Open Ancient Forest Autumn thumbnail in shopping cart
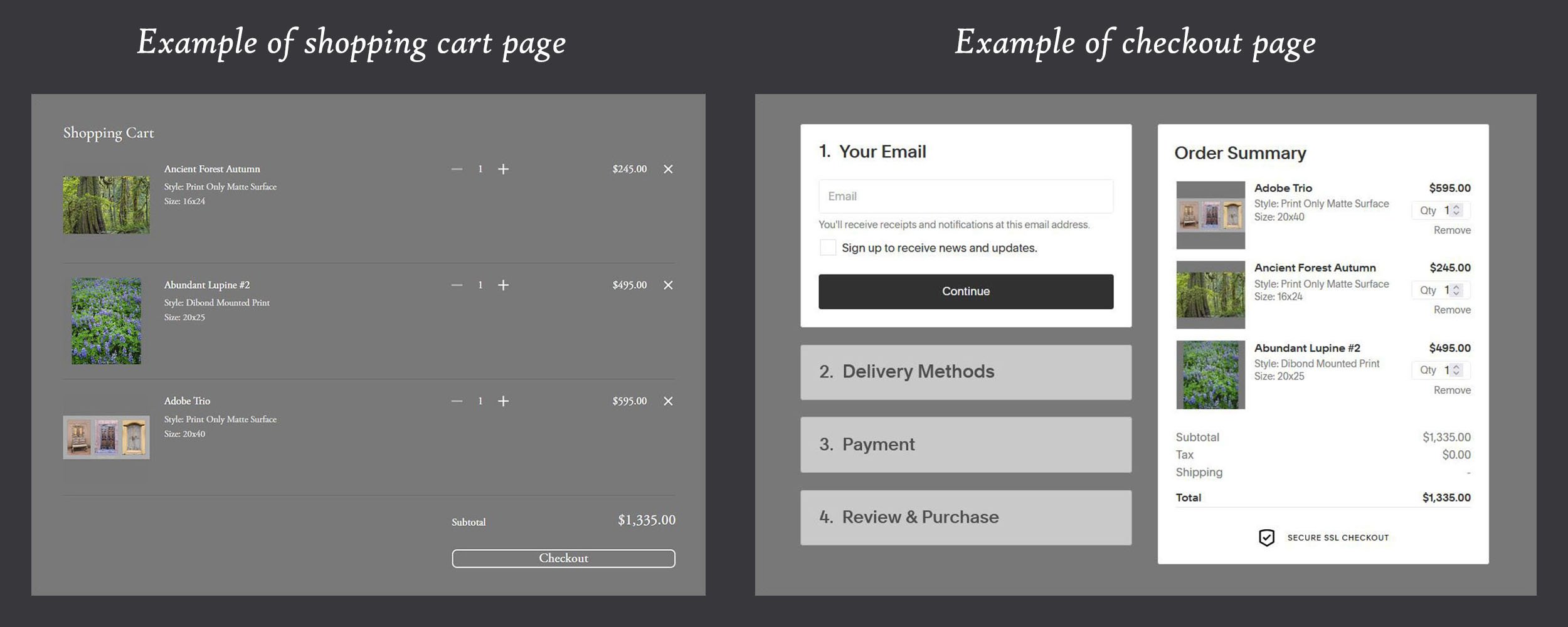1568x627 pixels. click(106, 205)
